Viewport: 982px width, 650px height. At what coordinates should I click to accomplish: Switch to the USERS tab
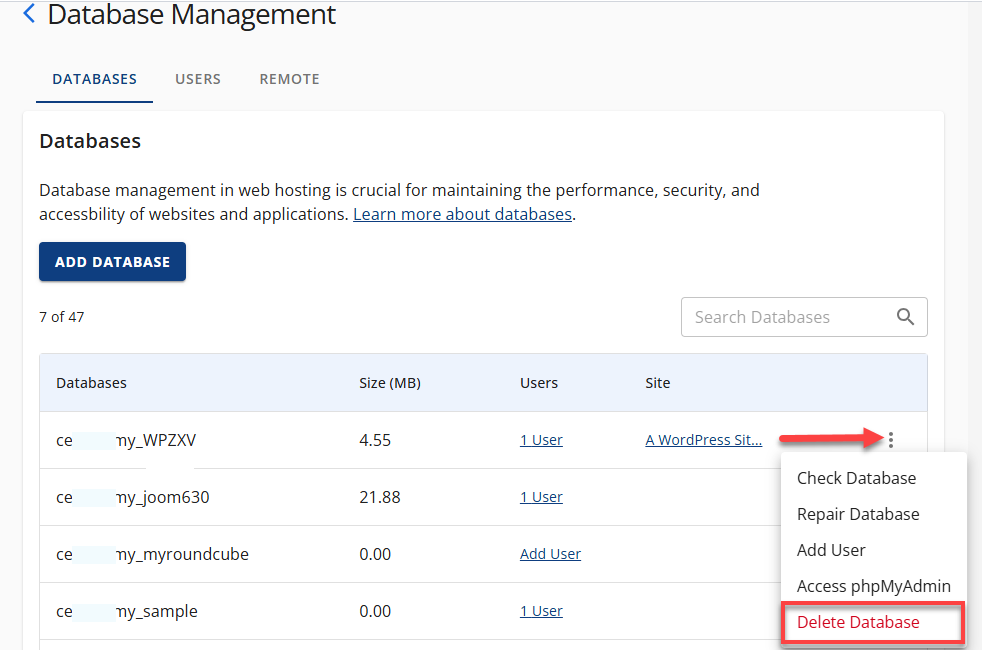tap(197, 79)
